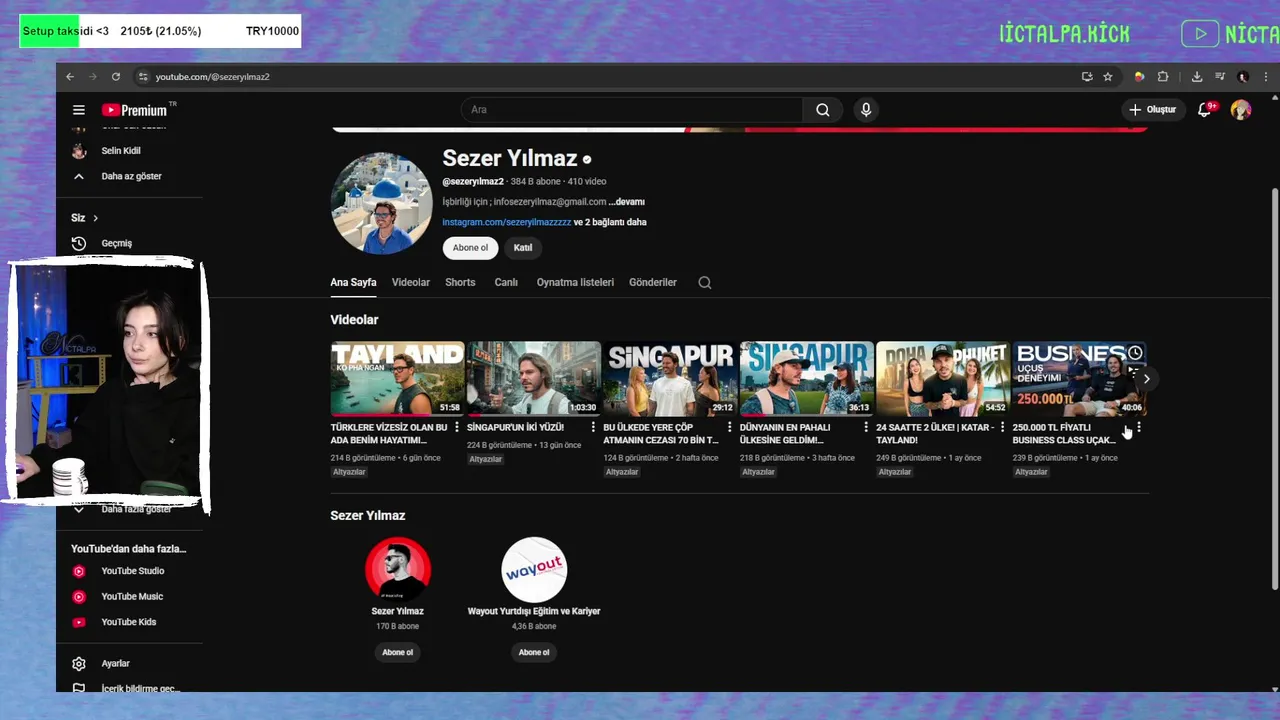Start voice search with microphone icon
The height and width of the screenshot is (720, 1280).
[866, 110]
